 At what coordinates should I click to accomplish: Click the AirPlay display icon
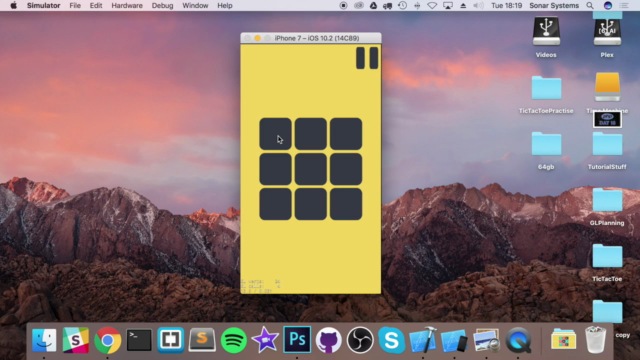(x=448, y=6)
